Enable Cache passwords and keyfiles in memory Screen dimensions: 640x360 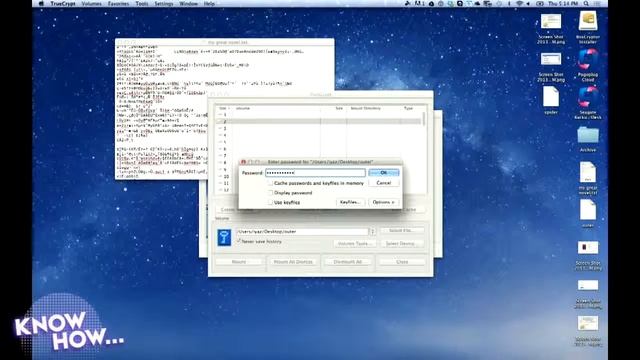[270, 183]
